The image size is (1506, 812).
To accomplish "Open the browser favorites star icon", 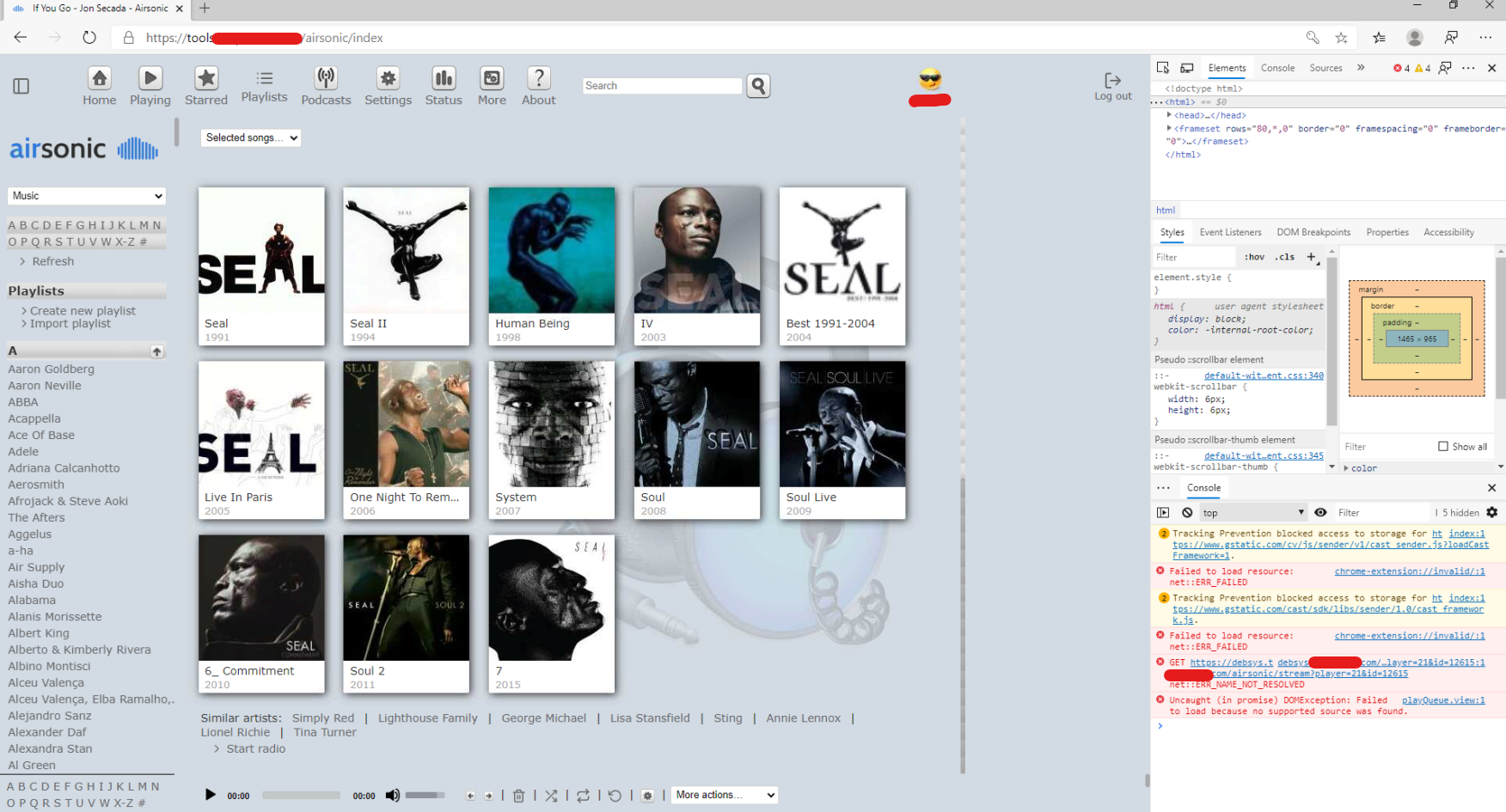I will tap(1341, 38).
